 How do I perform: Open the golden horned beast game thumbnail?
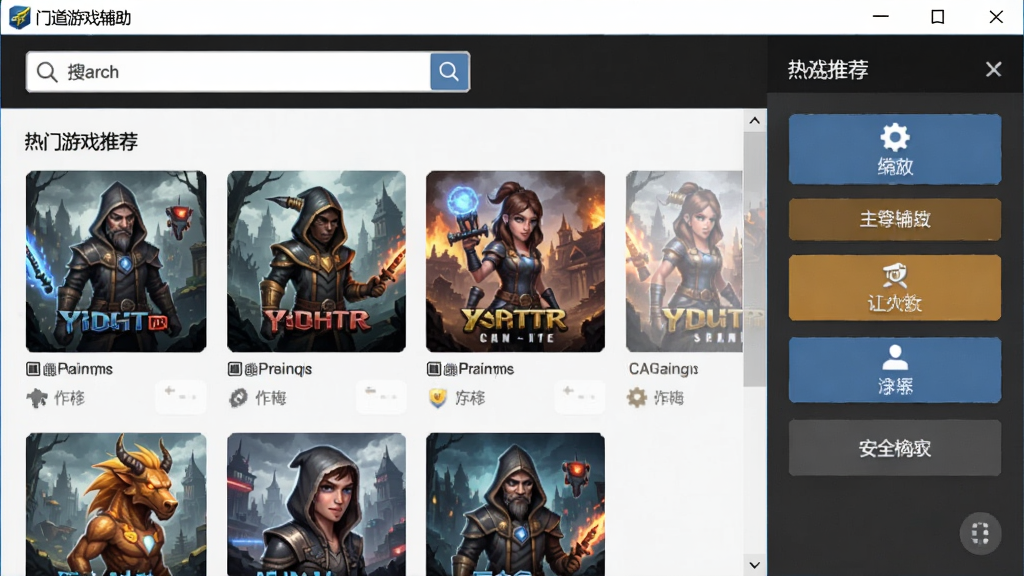pos(116,504)
